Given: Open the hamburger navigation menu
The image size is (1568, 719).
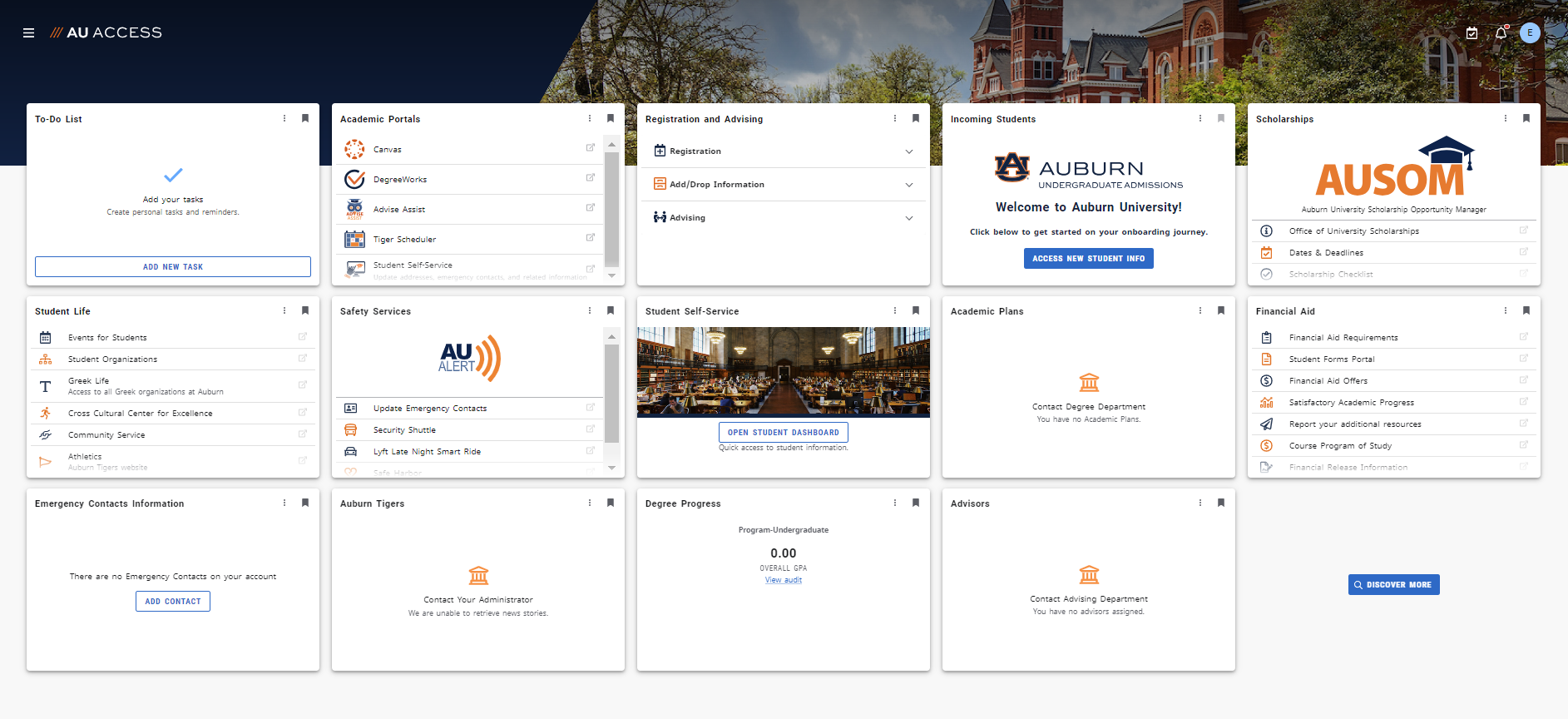Looking at the screenshot, I should coord(28,33).
